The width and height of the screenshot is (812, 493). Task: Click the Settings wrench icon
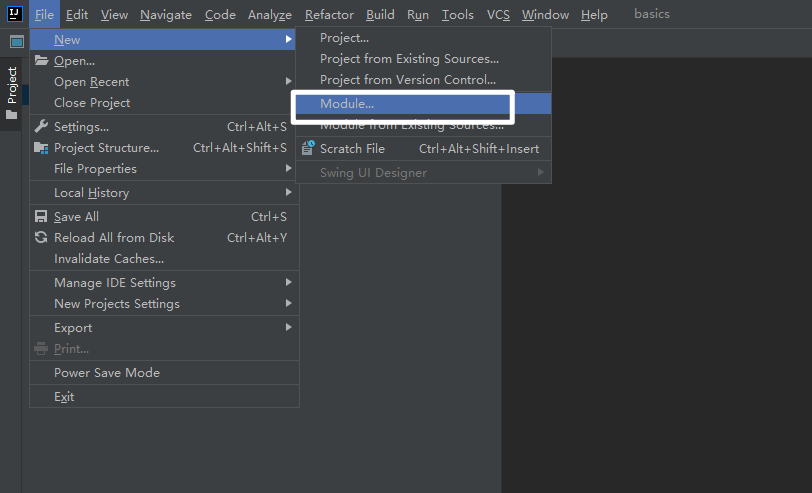point(41,126)
